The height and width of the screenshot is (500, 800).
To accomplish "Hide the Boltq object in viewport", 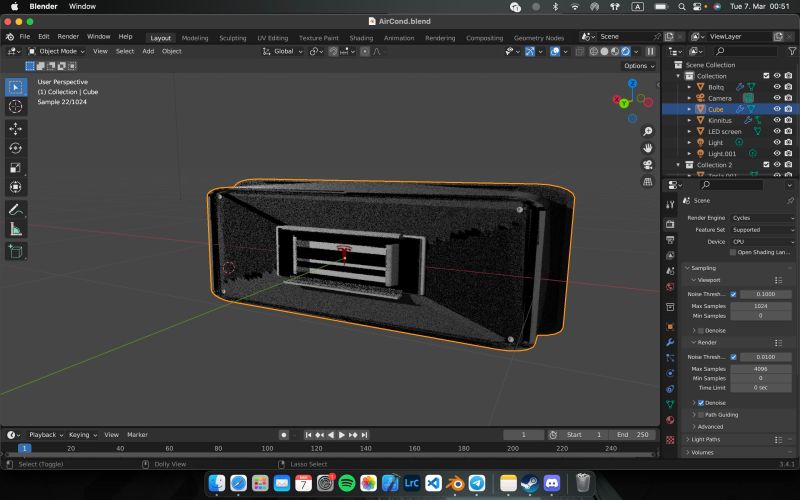I will [x=777, y=87].
